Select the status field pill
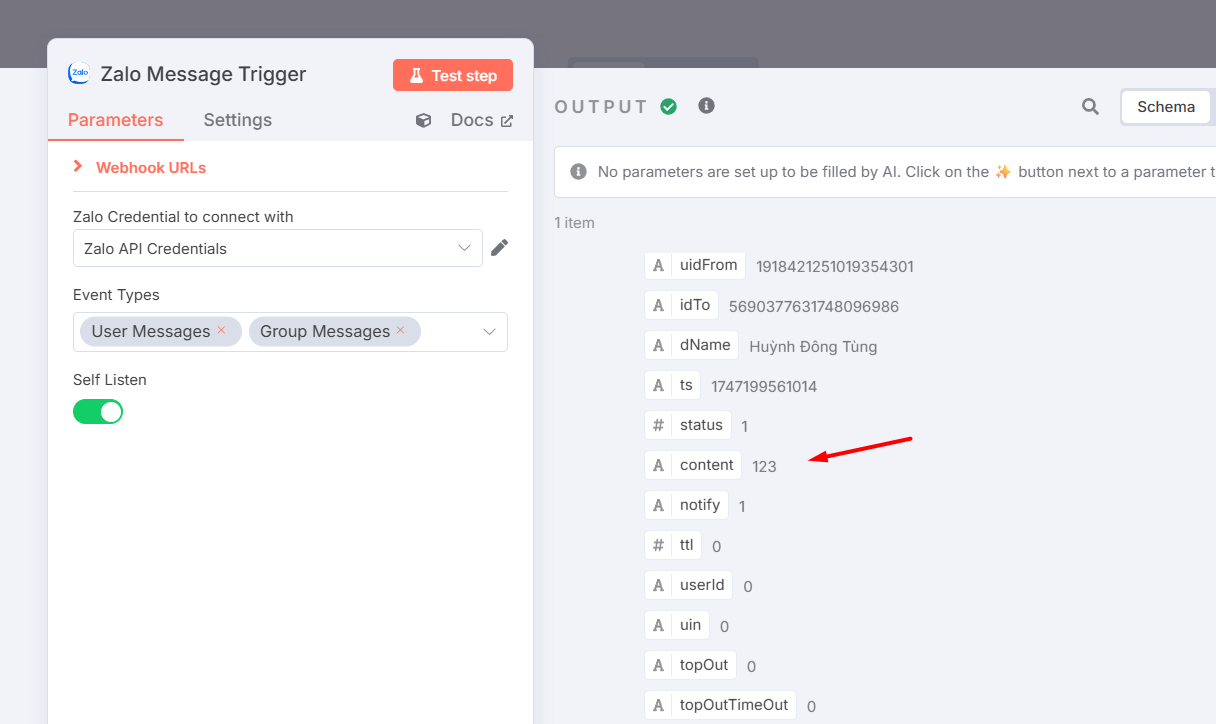The image size is (1216, 724). (688, 425)
